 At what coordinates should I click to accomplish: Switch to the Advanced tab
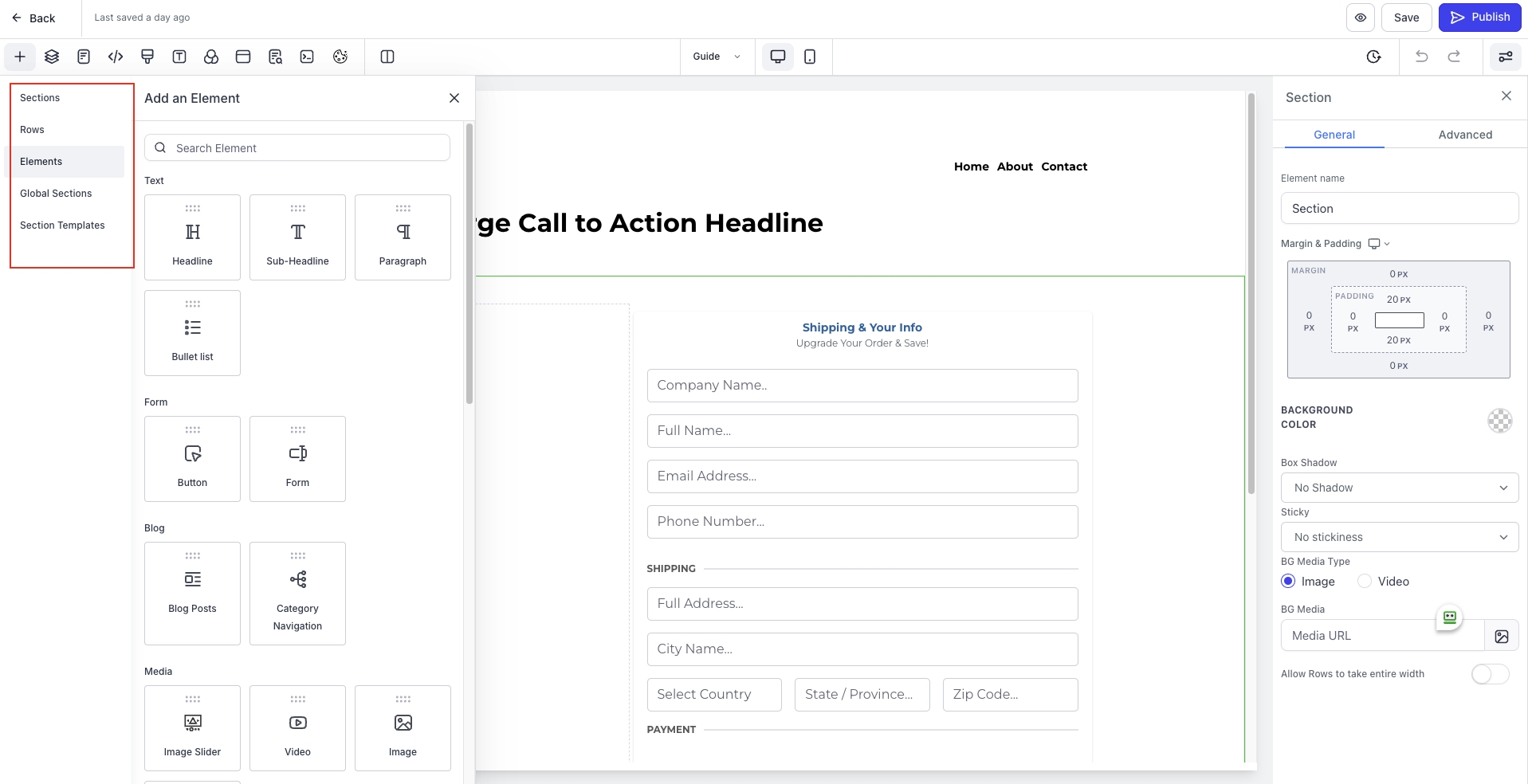click(1465, 135)
